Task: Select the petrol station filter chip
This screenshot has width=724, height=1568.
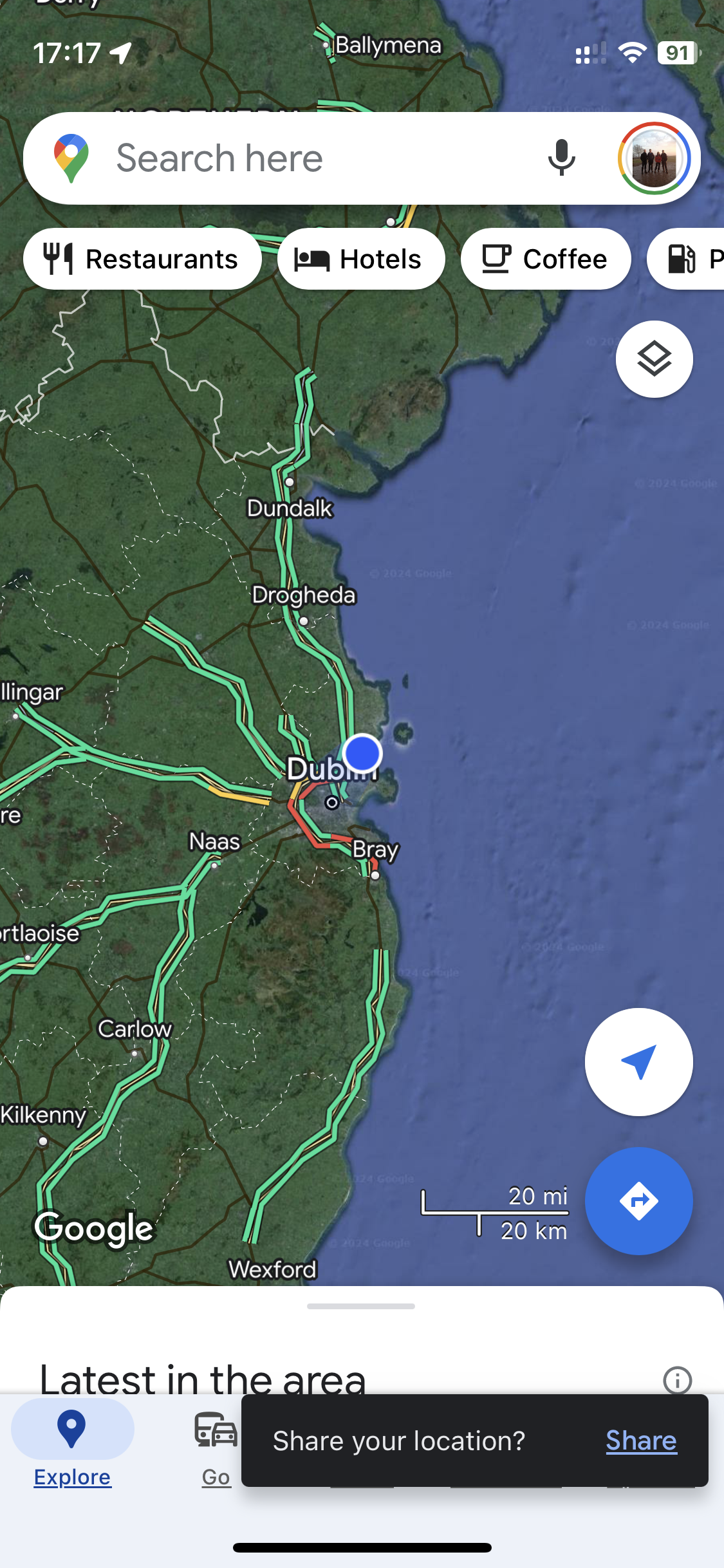Action: coord(686,259)
